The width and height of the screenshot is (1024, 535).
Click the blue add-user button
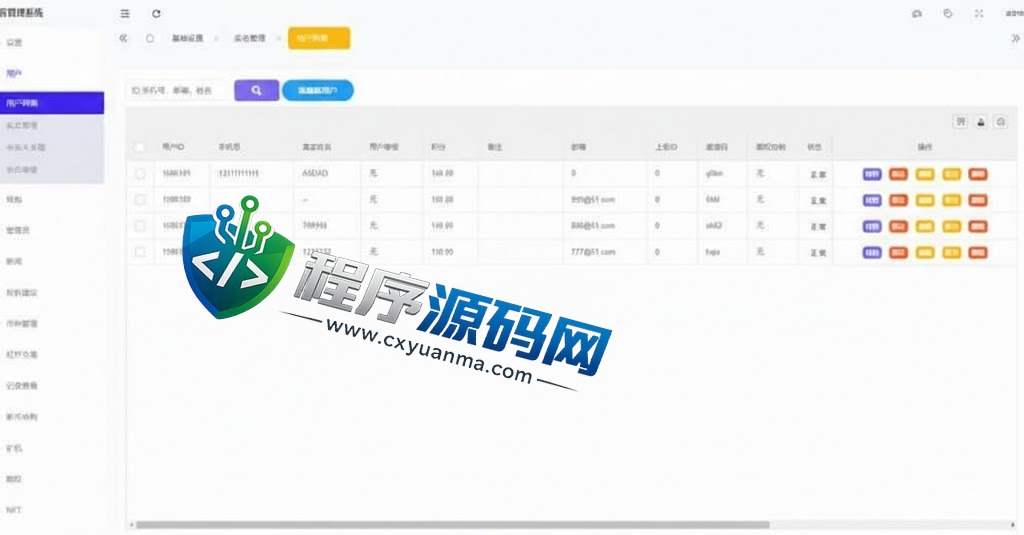point(317,91)
